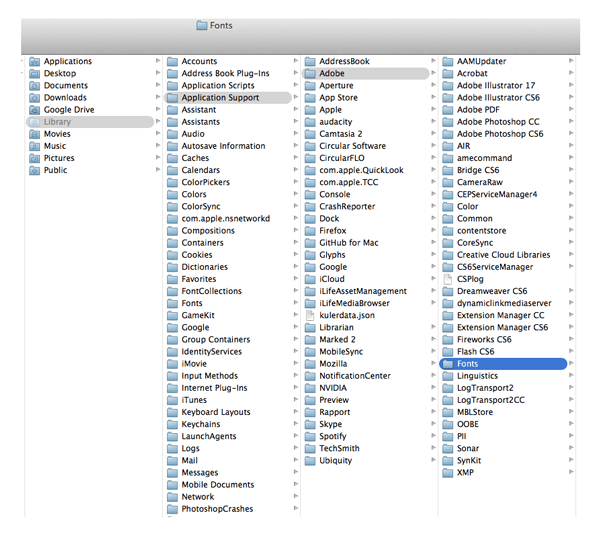Click the AddressBook folder icon
The height and width of the screenshot is (545, 600).
310,61
